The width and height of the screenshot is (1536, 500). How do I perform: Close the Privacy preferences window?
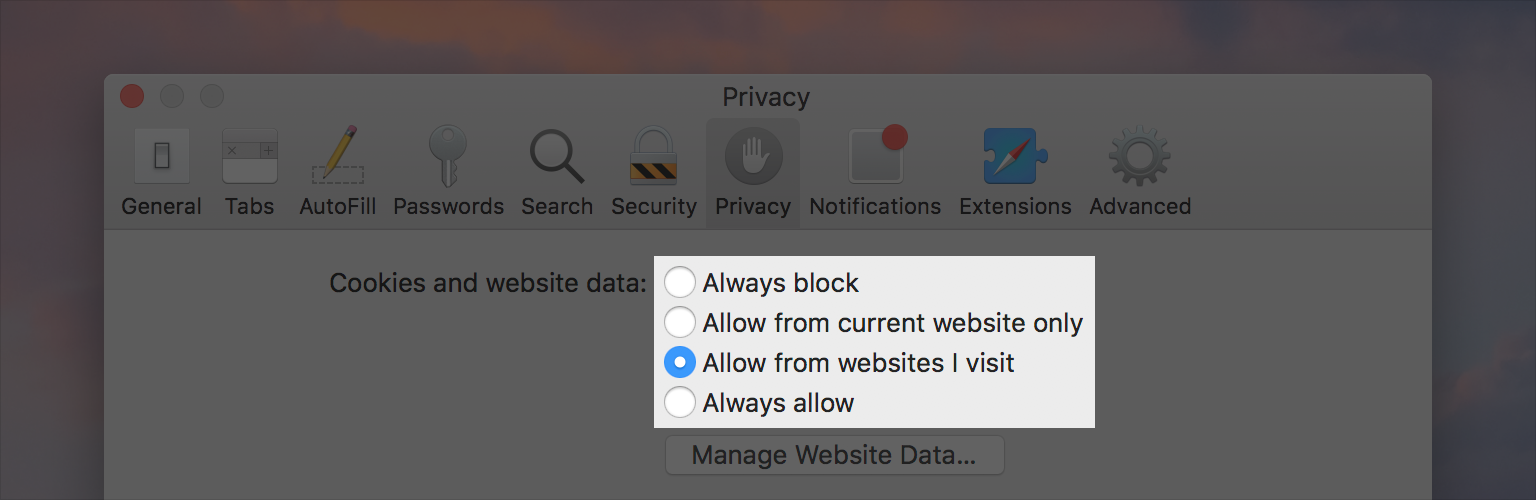[x=132, y=97]
